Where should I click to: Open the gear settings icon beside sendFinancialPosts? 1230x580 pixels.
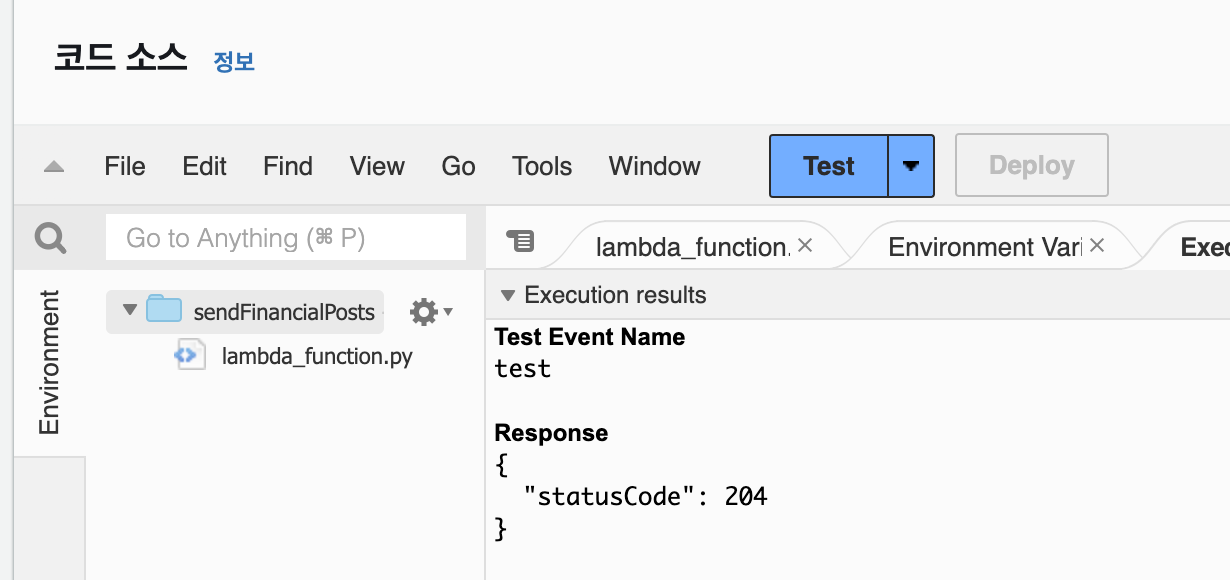[431, 312]
